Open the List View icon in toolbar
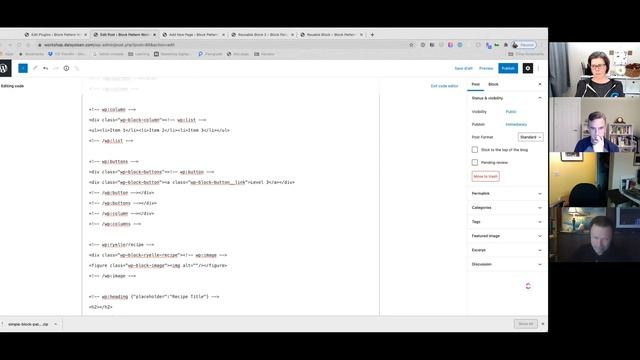This screenshot has height=360, width=640. [x=77, y=68]
